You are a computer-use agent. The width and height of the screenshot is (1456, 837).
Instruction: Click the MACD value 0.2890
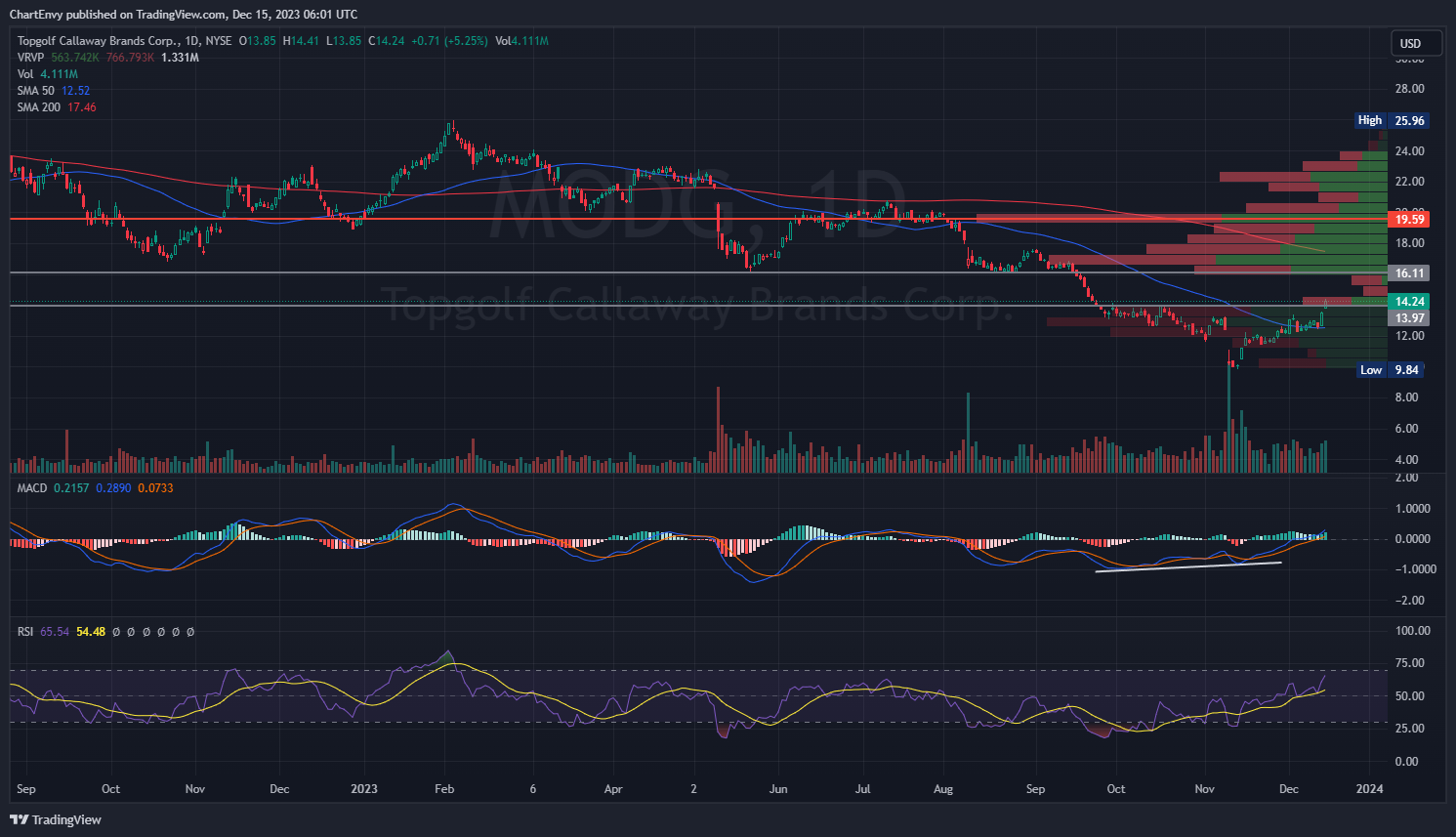click(x=113, y=487)
